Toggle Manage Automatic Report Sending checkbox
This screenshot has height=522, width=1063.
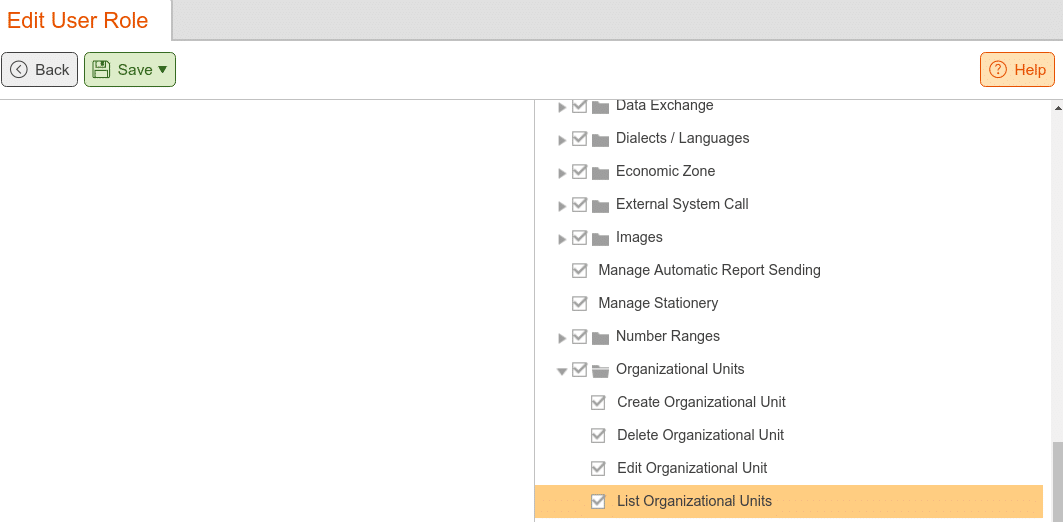click(580, 270)
